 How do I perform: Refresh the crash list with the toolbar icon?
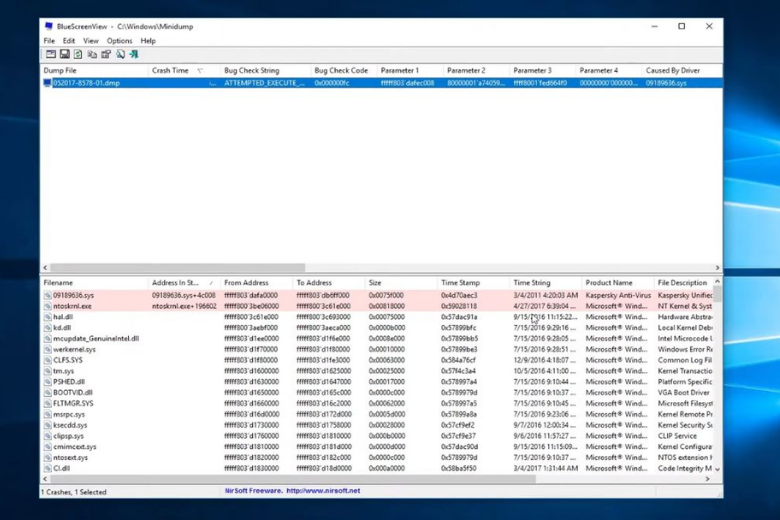pos(78,54)
